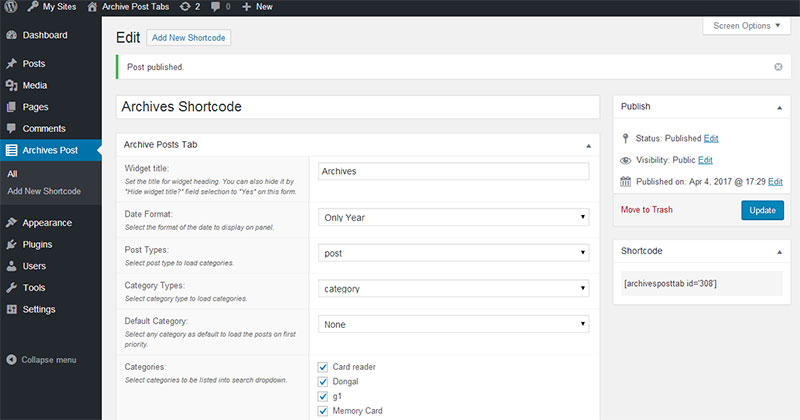Click the Posts pin icon

(11, 64)
